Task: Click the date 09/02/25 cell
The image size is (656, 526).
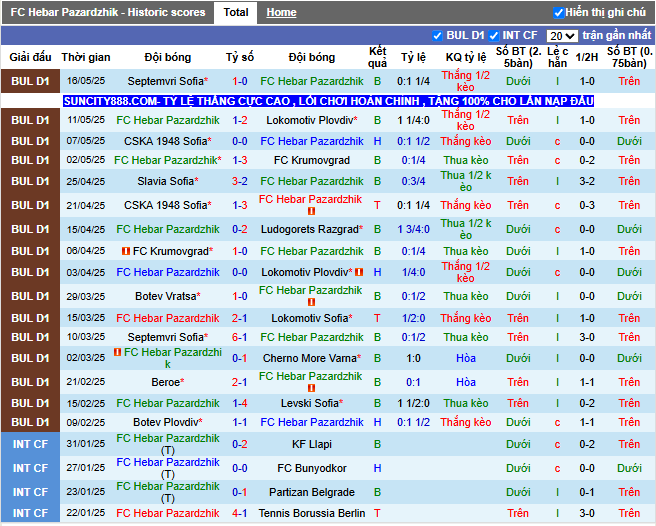Action: coord(86,422)
